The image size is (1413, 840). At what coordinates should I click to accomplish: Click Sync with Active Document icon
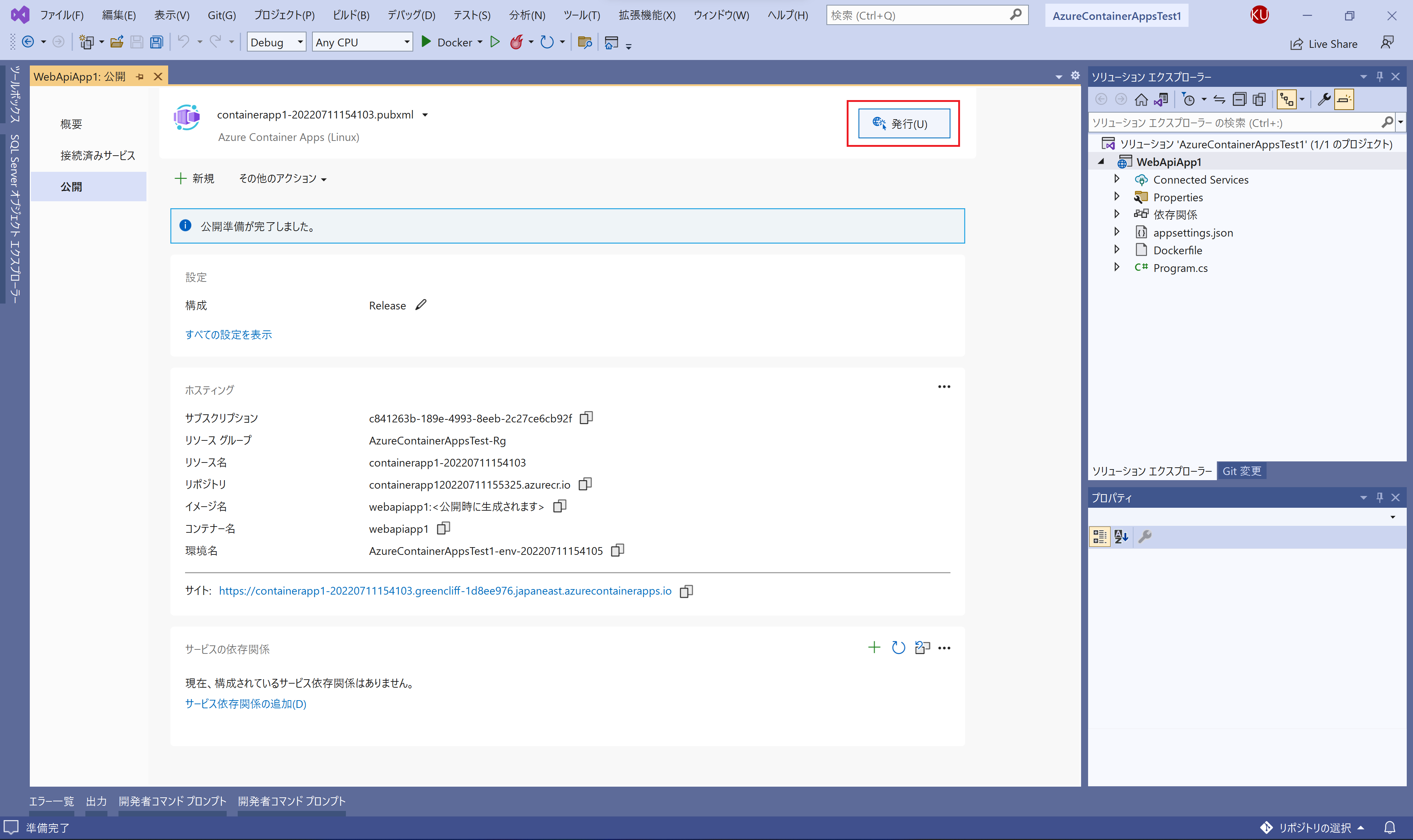pyautogui.click(x=1219, y=100)
